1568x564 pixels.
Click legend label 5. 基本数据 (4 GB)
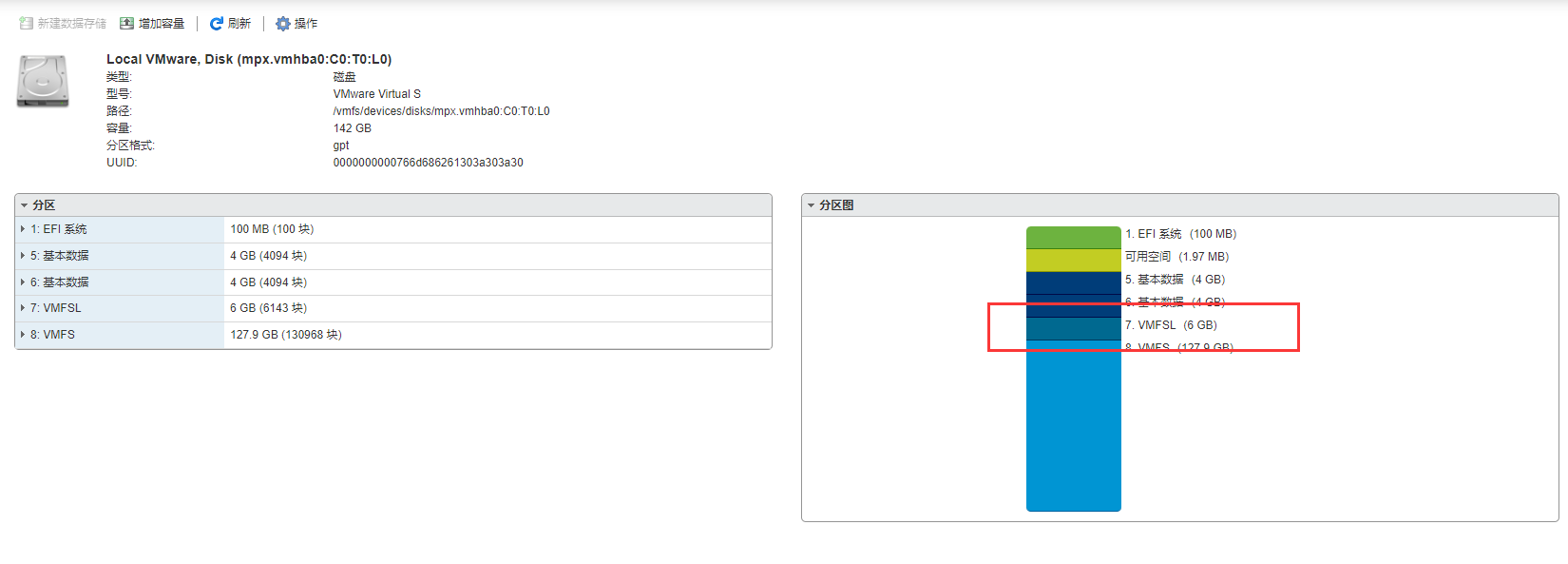1175,280
